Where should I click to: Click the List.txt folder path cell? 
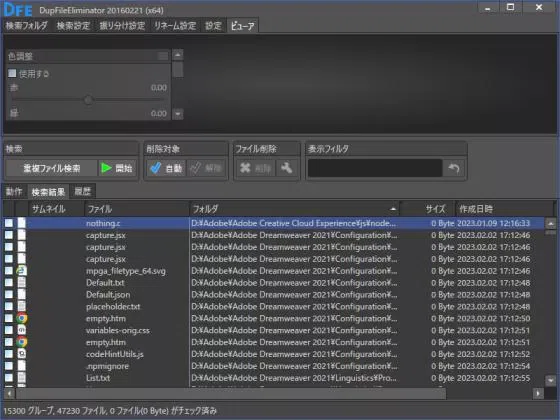pos(294,378)
